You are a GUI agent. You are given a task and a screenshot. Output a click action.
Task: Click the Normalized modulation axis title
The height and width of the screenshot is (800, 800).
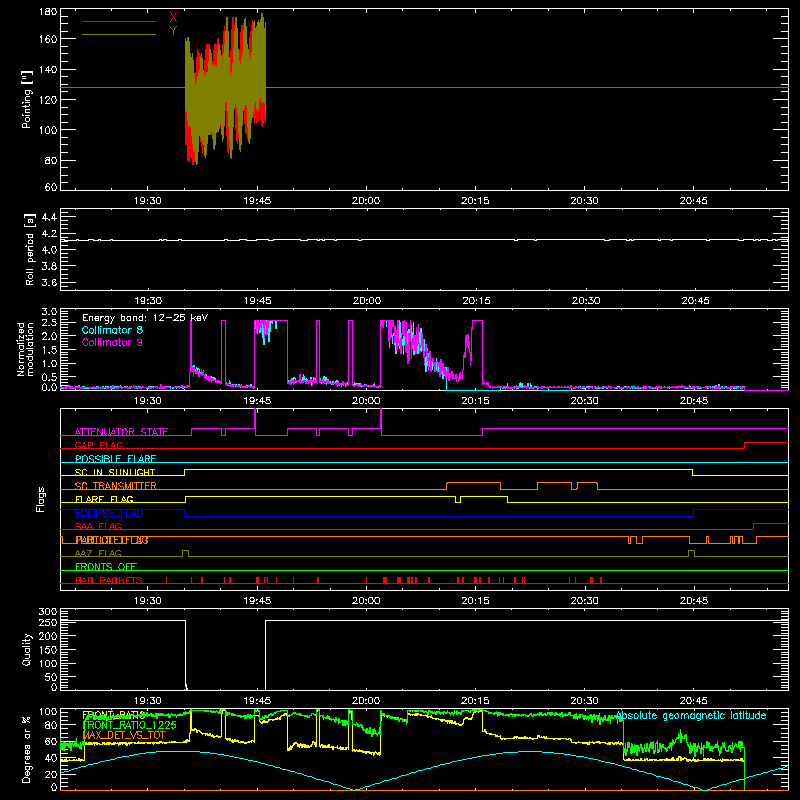point(25,349)
